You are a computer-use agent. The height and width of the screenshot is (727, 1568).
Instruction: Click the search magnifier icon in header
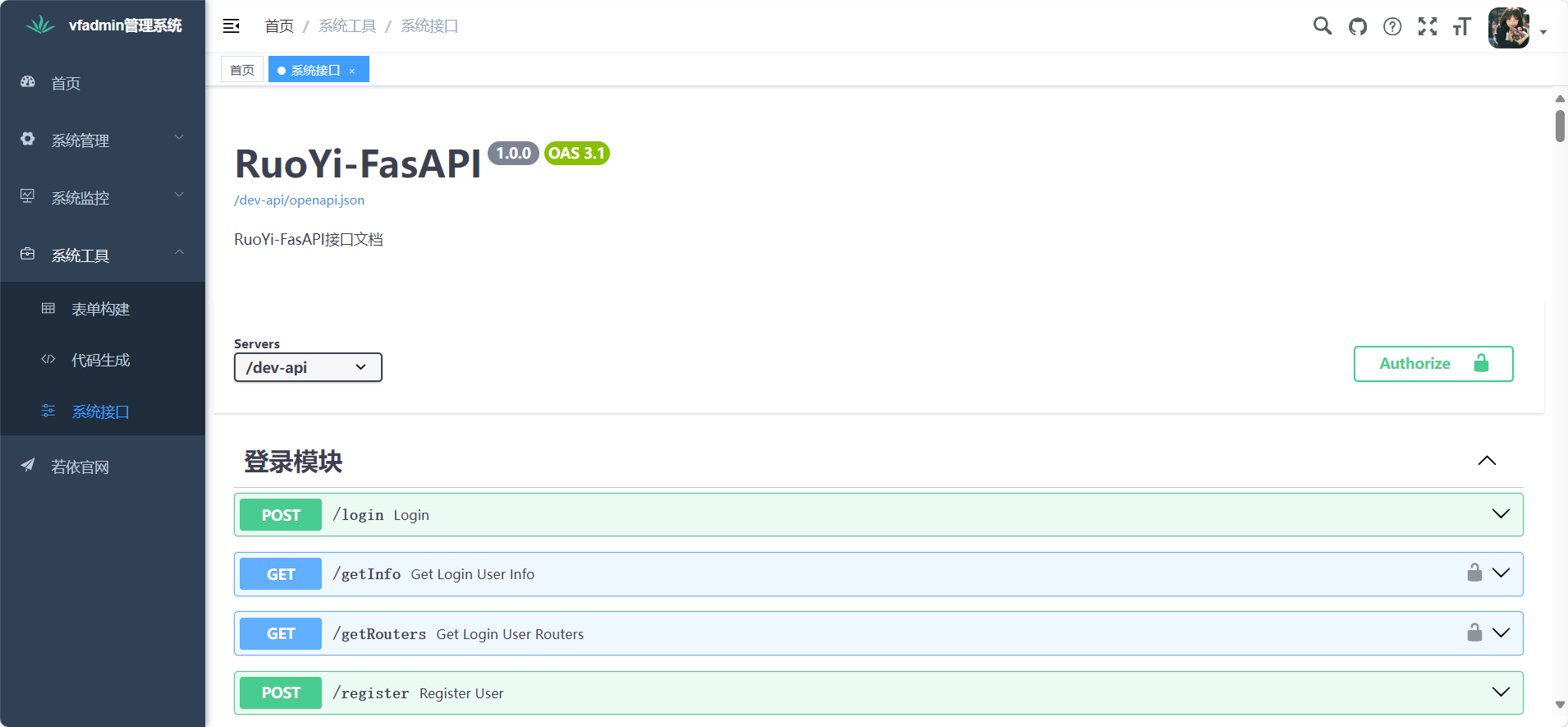point(1322,26)
